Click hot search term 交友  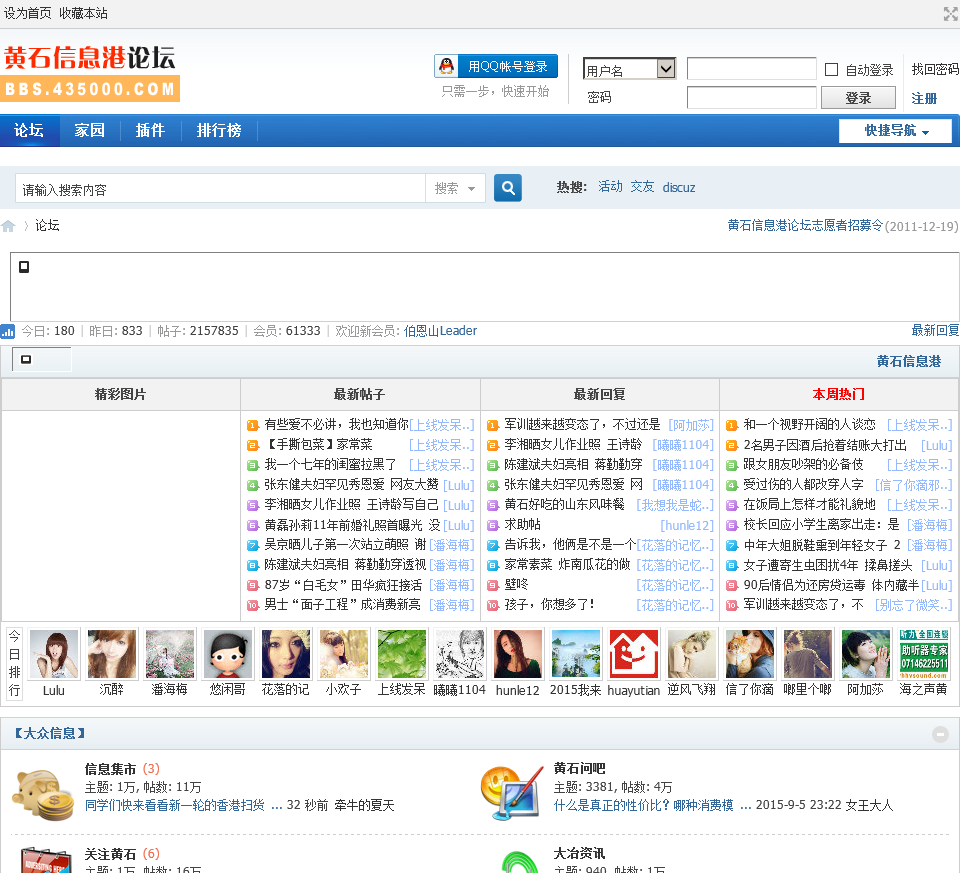coord(642,187)
